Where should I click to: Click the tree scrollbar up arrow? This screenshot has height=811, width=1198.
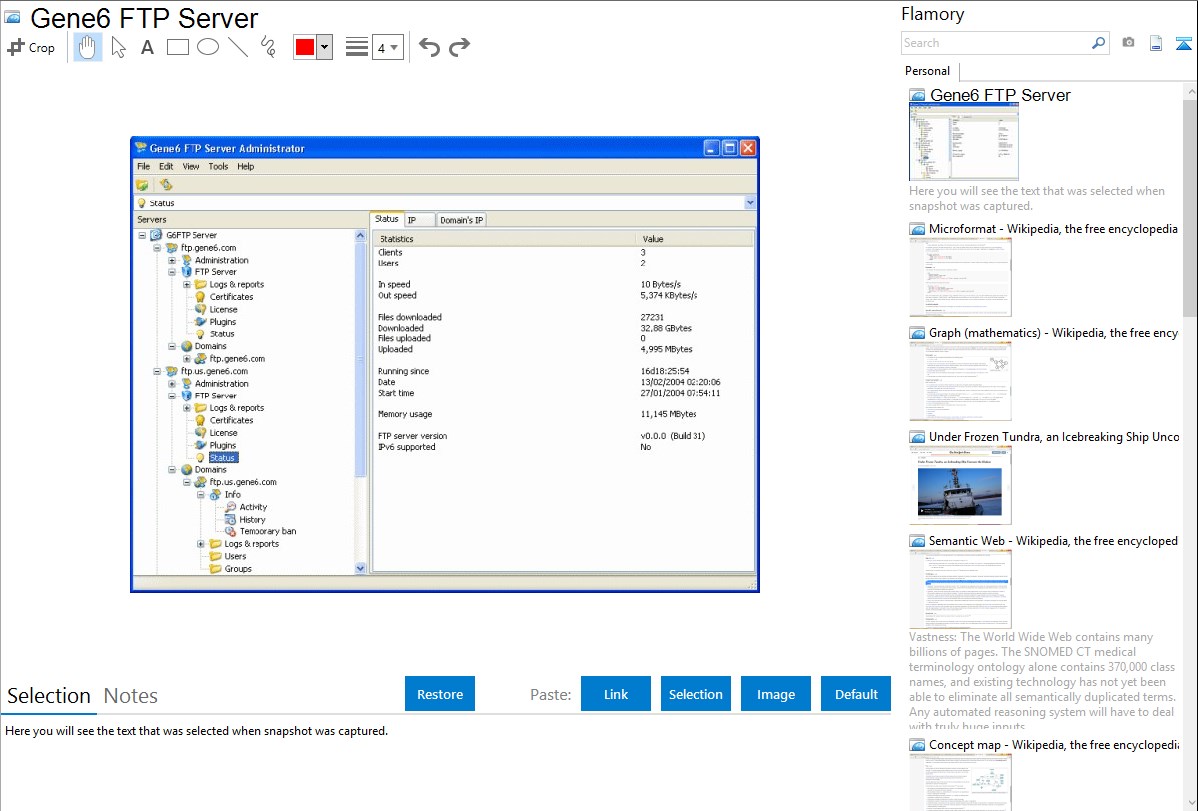coord(361,236)
